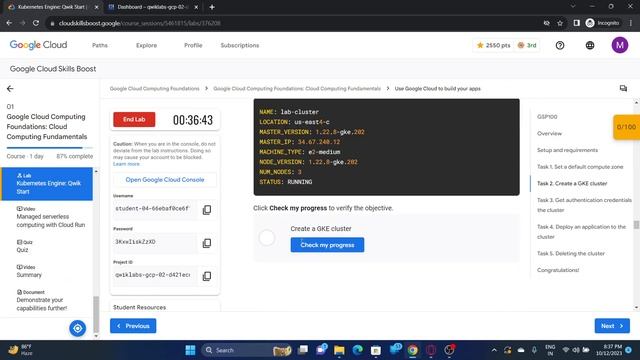Open Google Cloud Computing Foundations breadcrumb
This screenshot has width=640, height=360.
155,89
